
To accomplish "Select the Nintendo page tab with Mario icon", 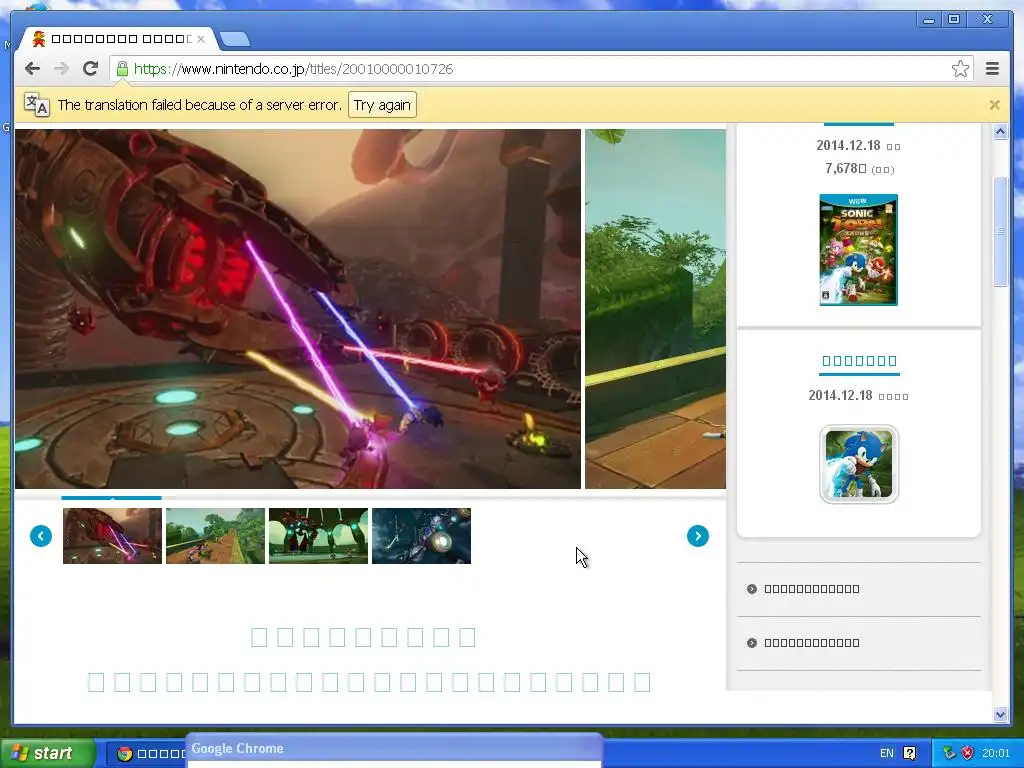I will point(118,39).
